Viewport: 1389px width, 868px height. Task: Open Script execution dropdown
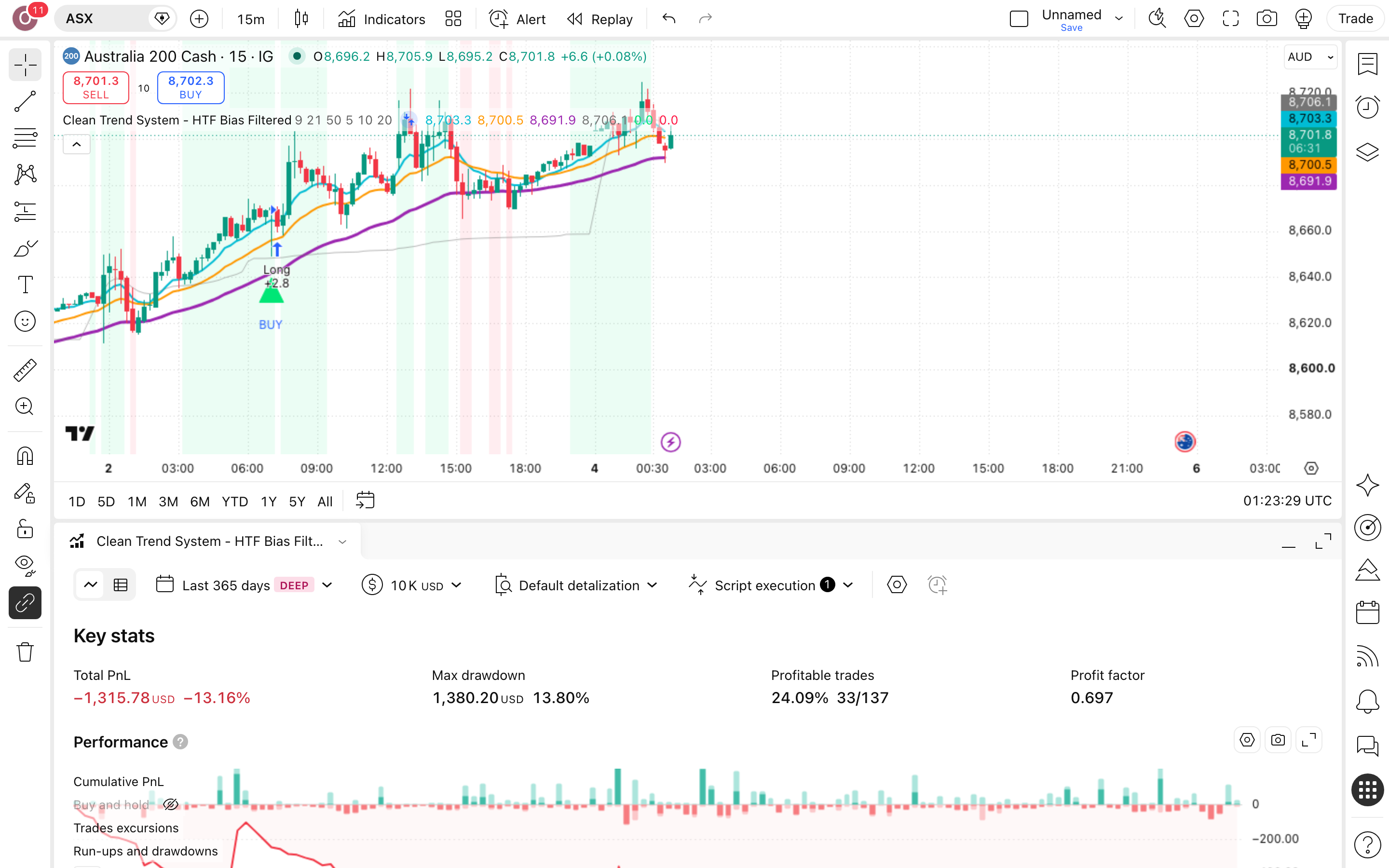tap(771, 585)
